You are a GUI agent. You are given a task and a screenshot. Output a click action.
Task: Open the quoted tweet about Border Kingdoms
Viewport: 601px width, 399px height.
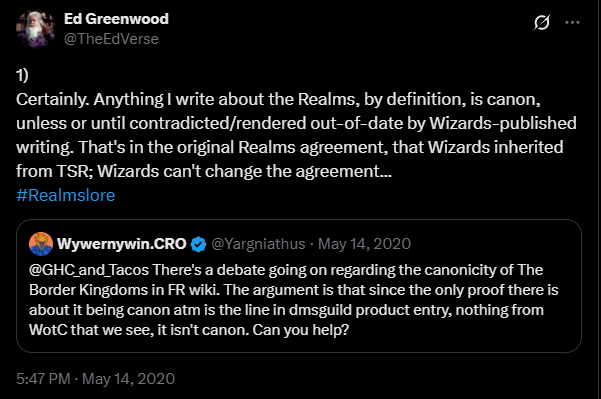pyautogui.click(x=299, y=286)
